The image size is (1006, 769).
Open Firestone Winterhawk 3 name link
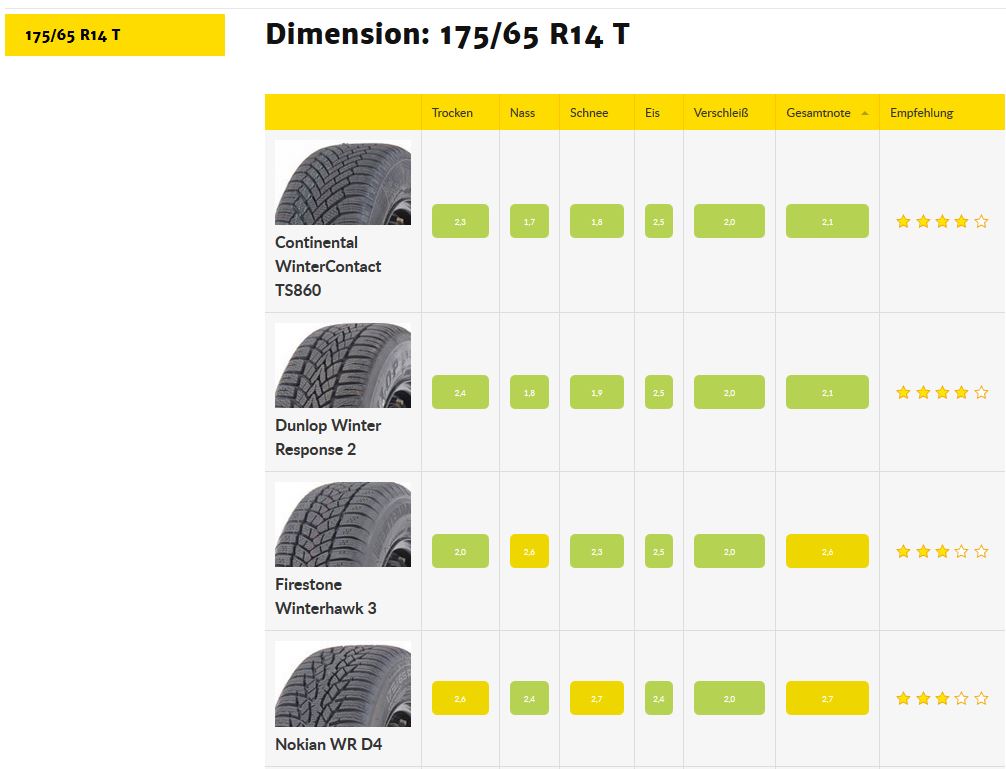tap(326, 596)
